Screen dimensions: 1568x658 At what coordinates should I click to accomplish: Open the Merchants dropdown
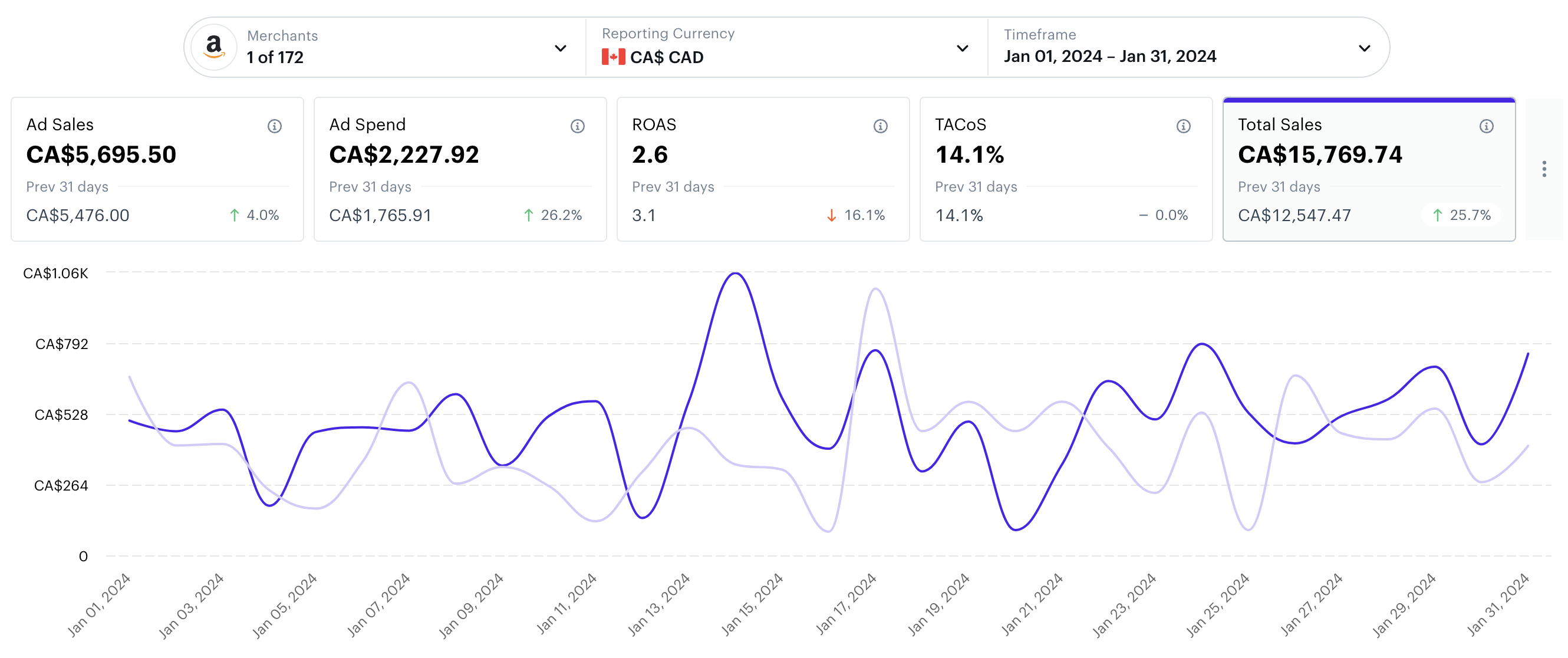[x=386, y=47]
